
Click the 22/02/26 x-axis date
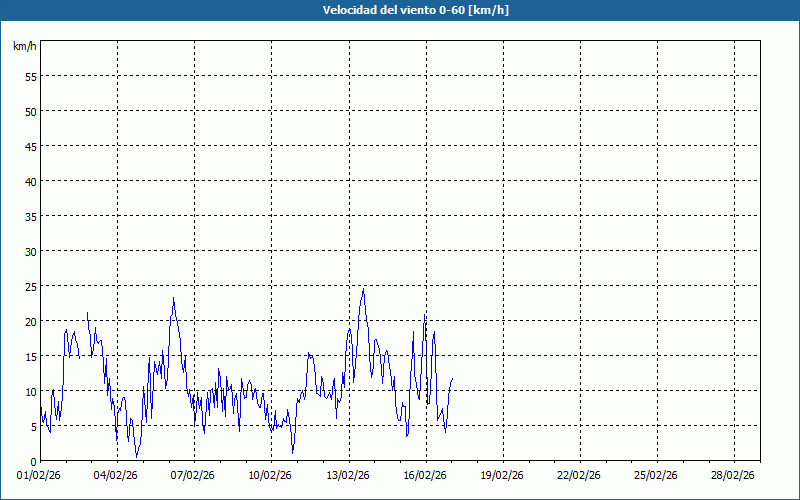pos(580,475)
